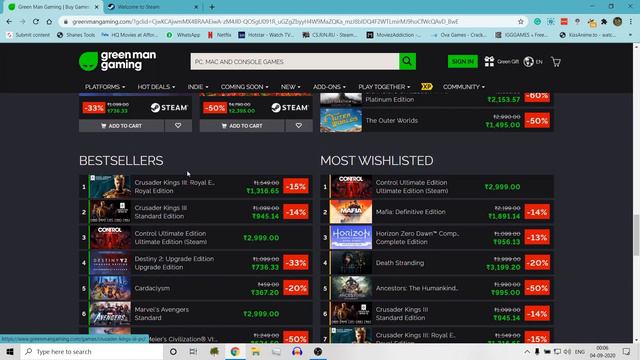The height and width of the screenshot is (360, 640).
Task: Open the shopping cart icon
Action: coord(556,62)
